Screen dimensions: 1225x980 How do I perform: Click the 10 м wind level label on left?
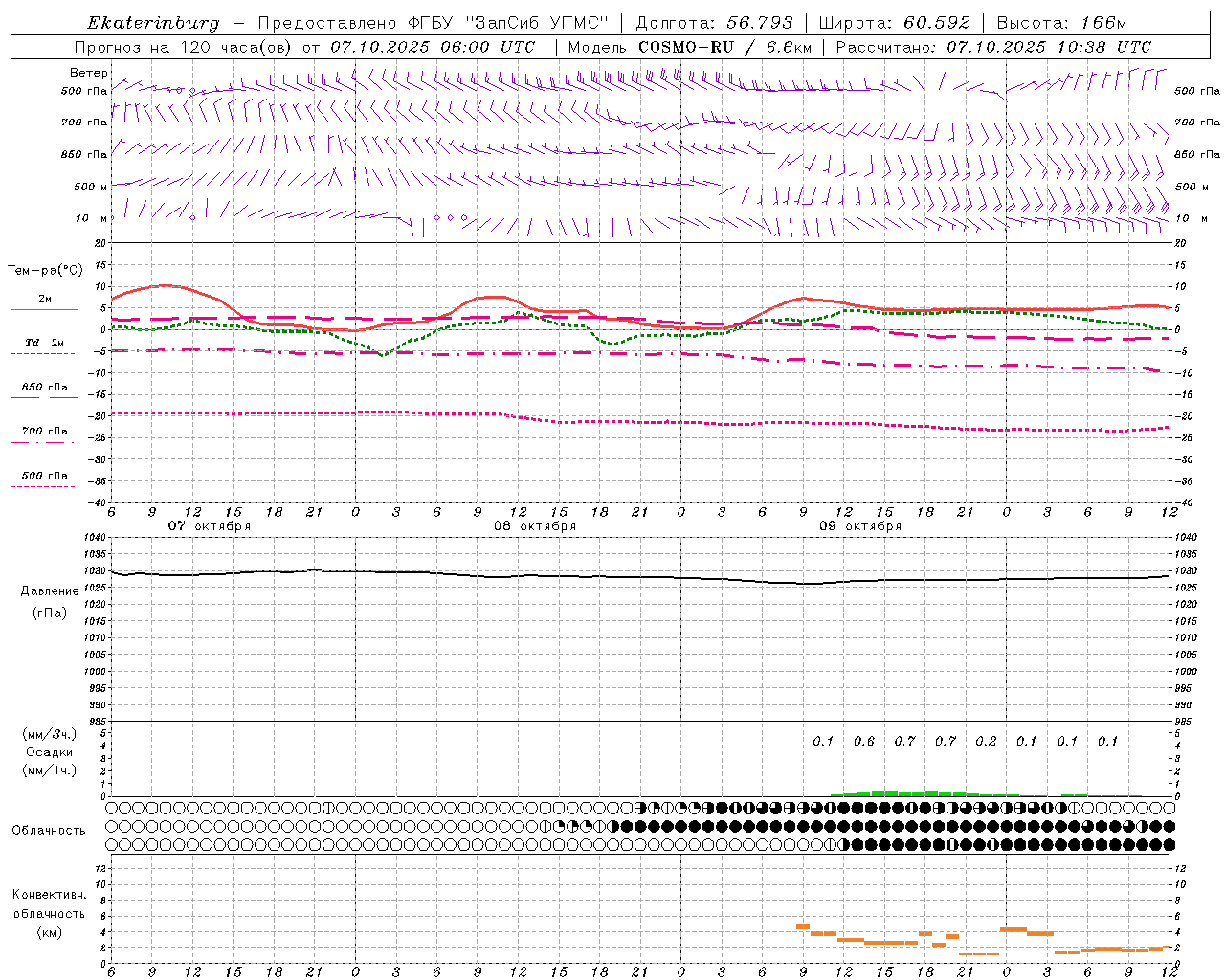coord(91,219)
